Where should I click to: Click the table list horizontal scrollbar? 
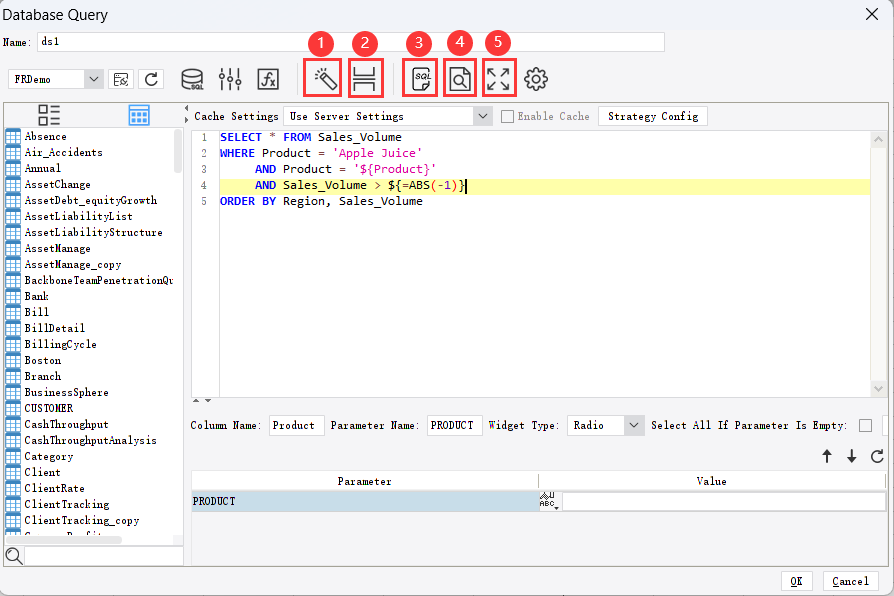click(x=64, y=540)
